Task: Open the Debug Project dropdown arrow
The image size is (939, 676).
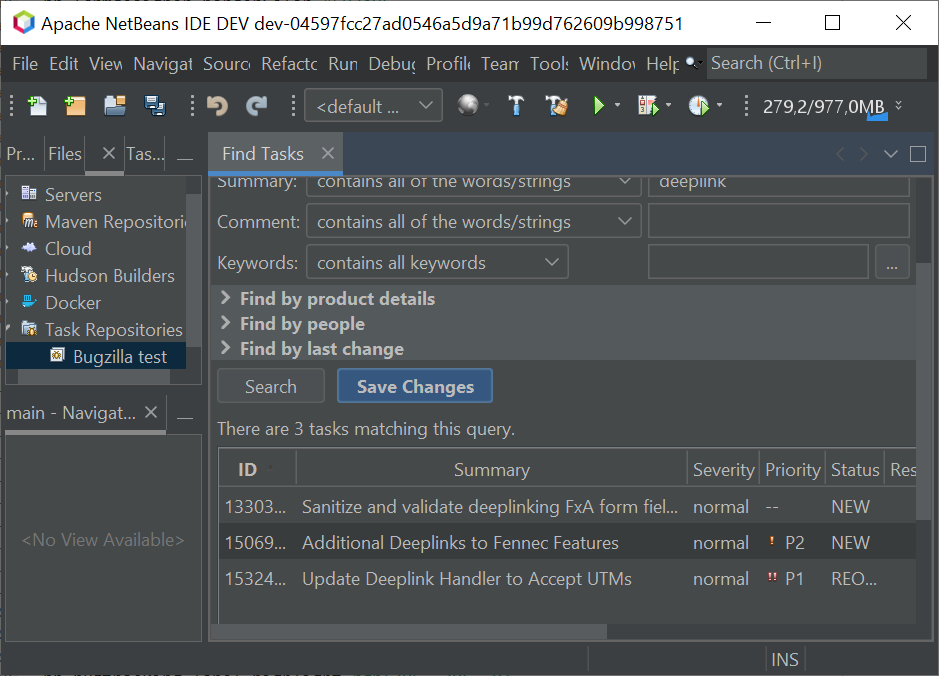Action: [668, 105]
